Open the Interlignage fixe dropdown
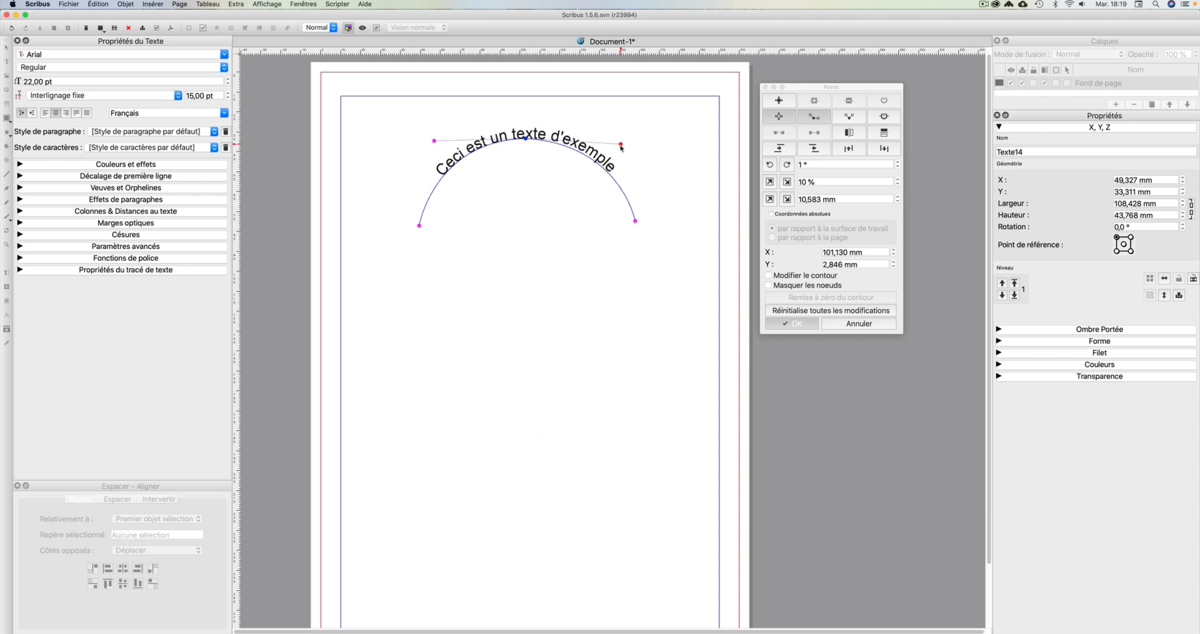Viewport: 1200px width, 634px height. (x=178, y=96)
